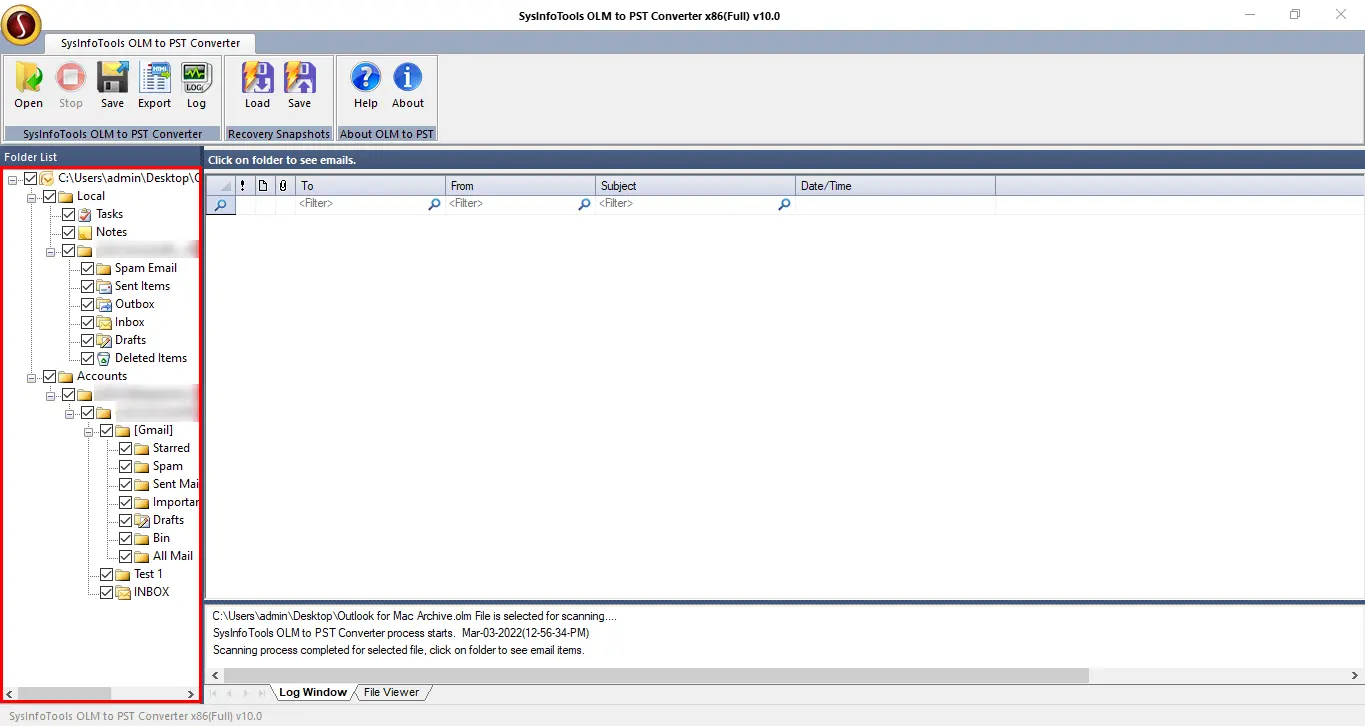Click the magnifier icon in the Subject filter
Image resolution: width=1365 pixels, height=726 pixels.
tap(784, 204)
